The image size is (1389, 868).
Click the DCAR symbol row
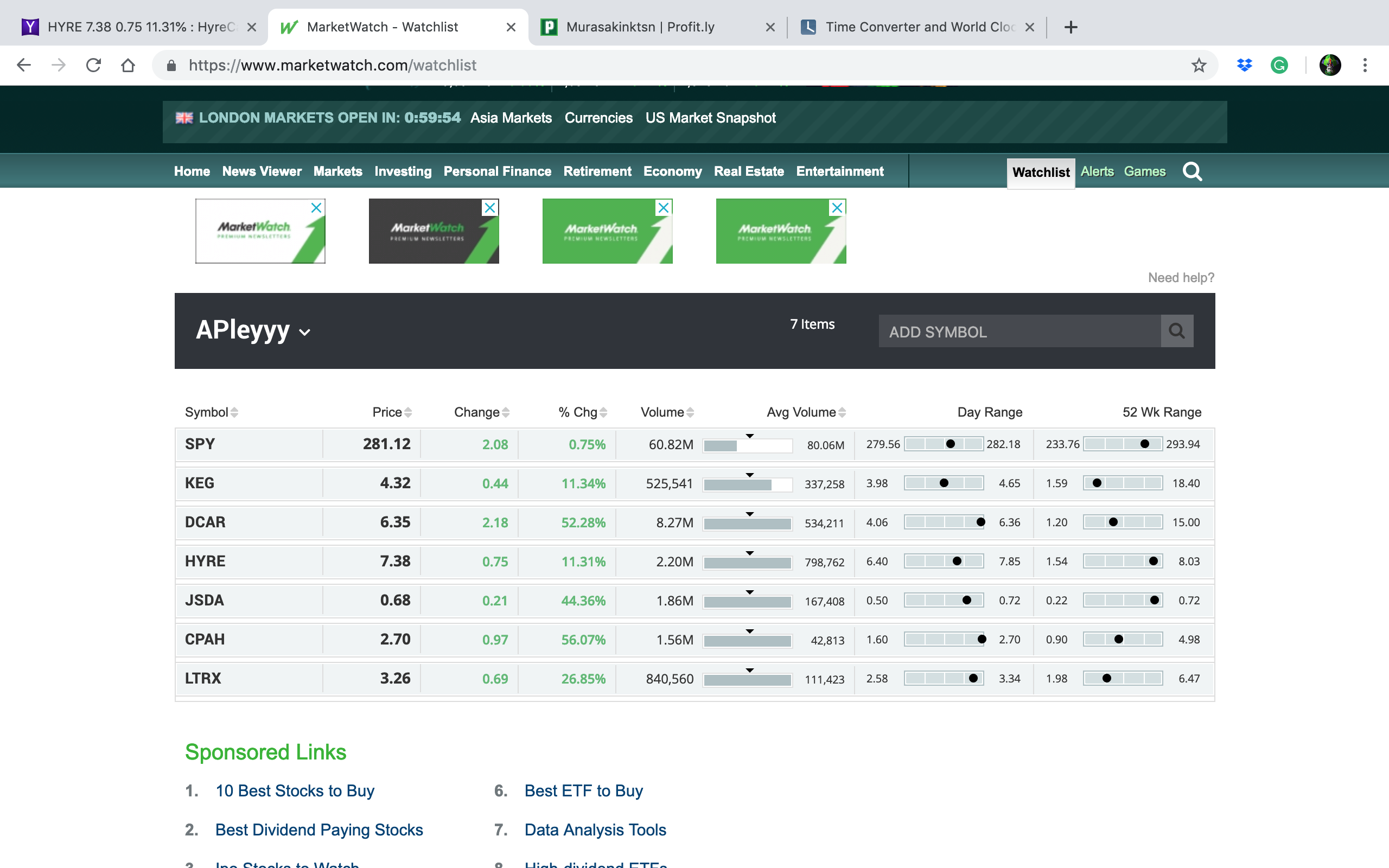click(205, 522)
